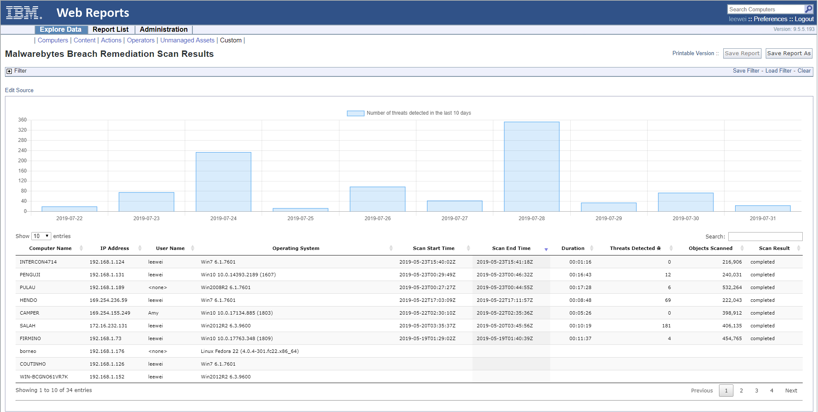Click the 181 threats detected value
Image resolution: width=818 pixels, height=412 pixels.
(666, 326)
